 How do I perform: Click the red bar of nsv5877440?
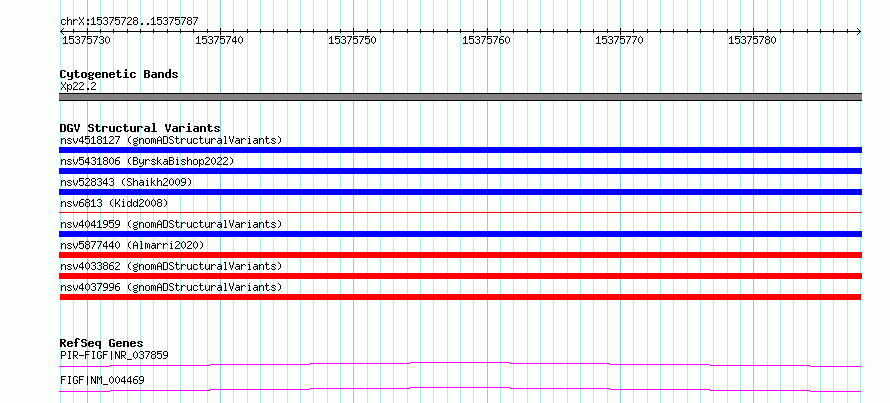[x=460, y=255]
